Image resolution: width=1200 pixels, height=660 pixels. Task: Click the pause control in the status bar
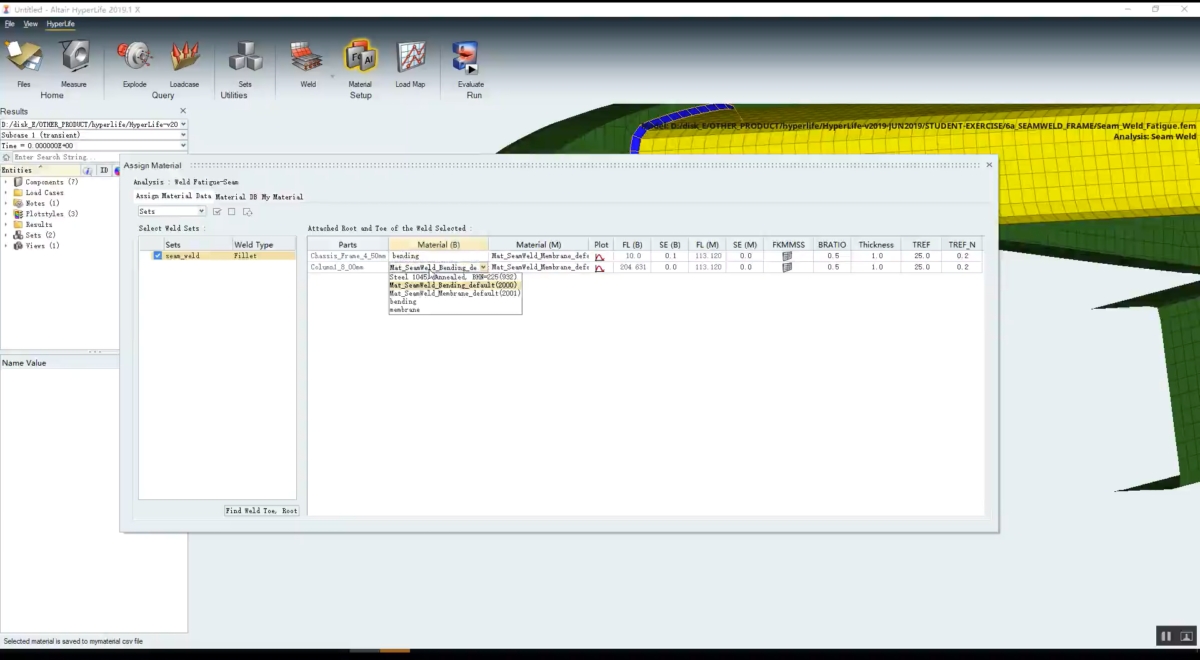[x=1165, y=635]
